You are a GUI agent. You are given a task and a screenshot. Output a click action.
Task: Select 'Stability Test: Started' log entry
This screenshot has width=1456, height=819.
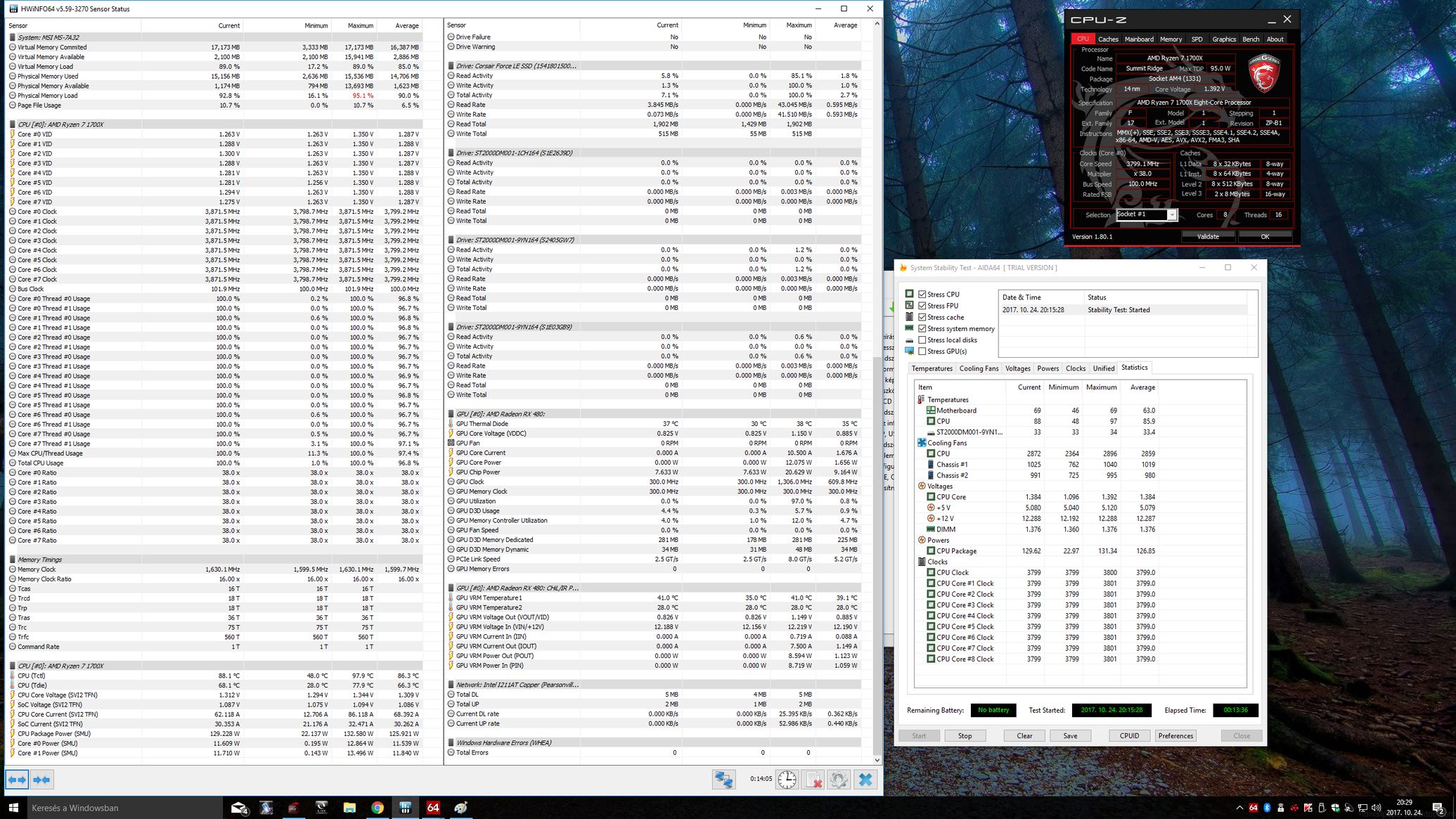tap(1125, 310)
